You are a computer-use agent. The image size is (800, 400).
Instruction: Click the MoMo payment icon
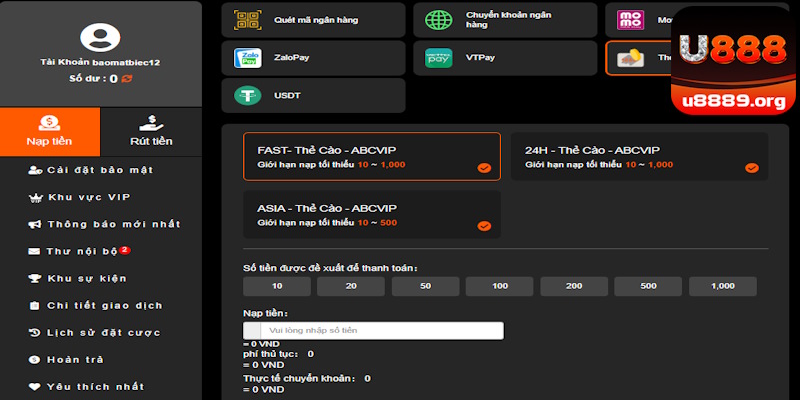[x=631, y=19]
